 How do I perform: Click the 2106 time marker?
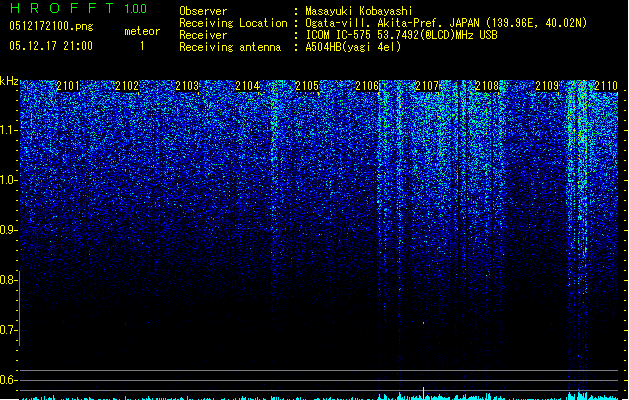click(367, 86)
